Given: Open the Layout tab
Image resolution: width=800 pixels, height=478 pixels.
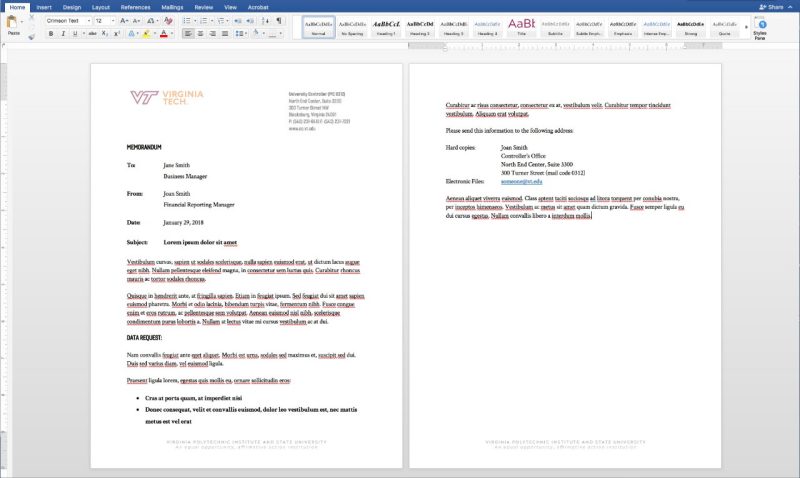Looking at the screenshot, I should (x=101, y=7).
